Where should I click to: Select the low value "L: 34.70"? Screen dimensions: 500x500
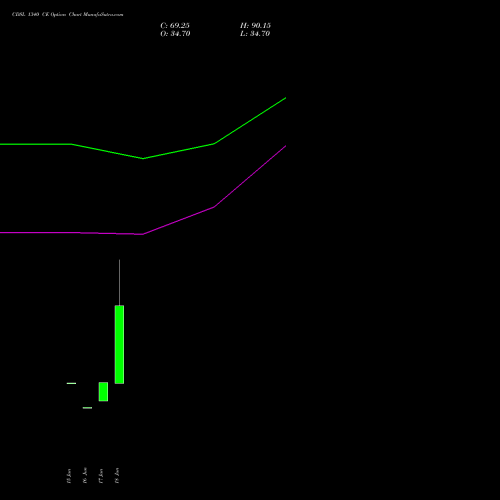255,34
